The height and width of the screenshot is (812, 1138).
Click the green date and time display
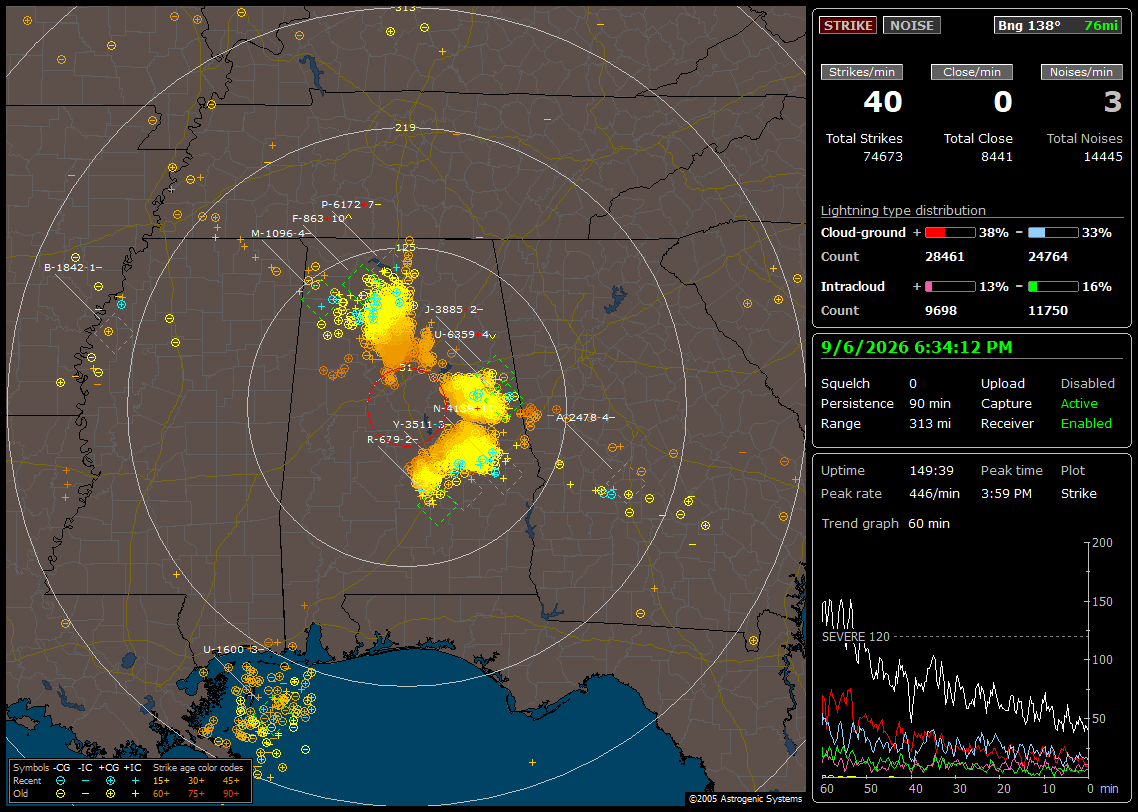pyautogui.click(x=916, y=348)
